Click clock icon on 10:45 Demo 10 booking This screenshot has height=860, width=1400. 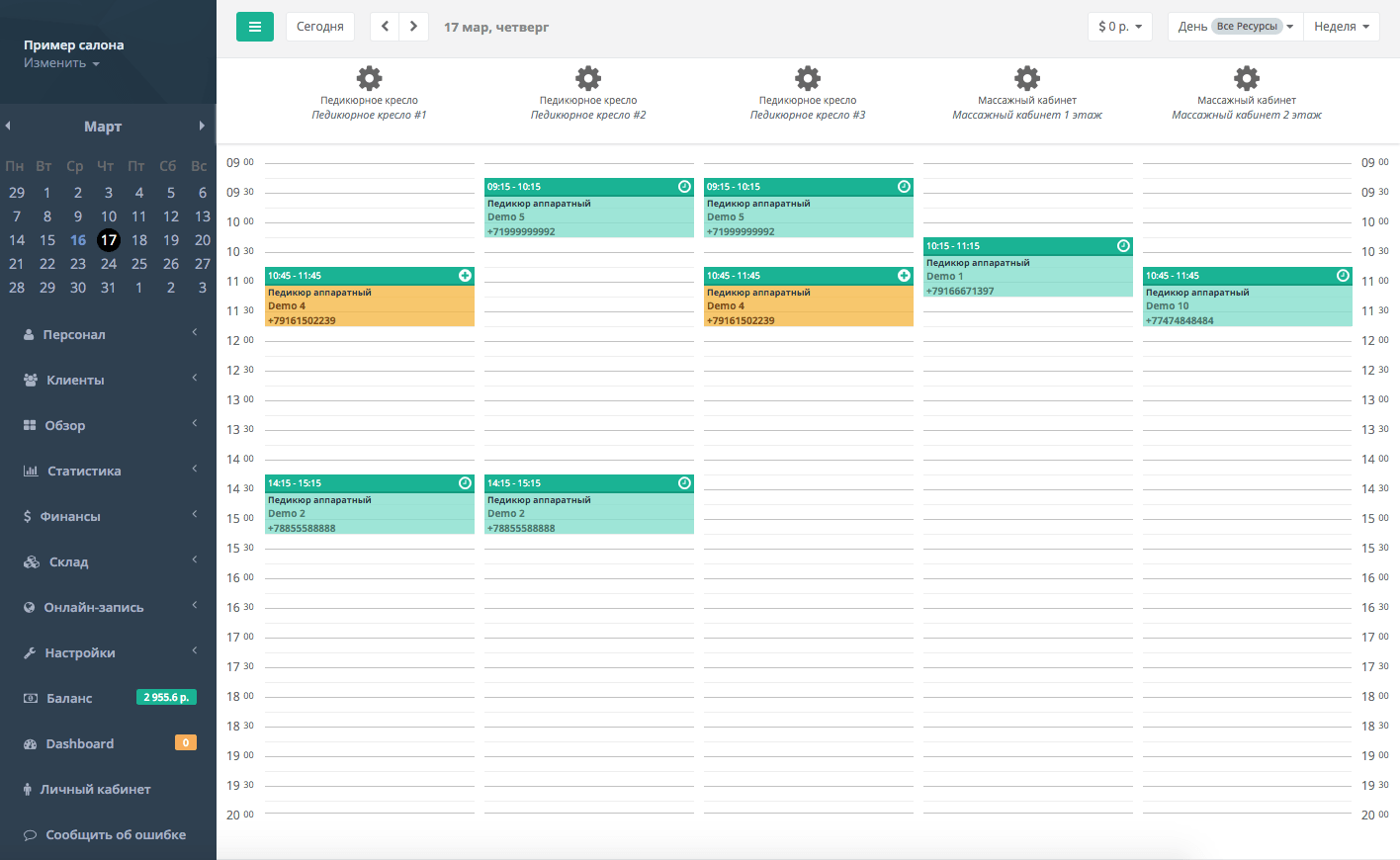point(1343,276)
